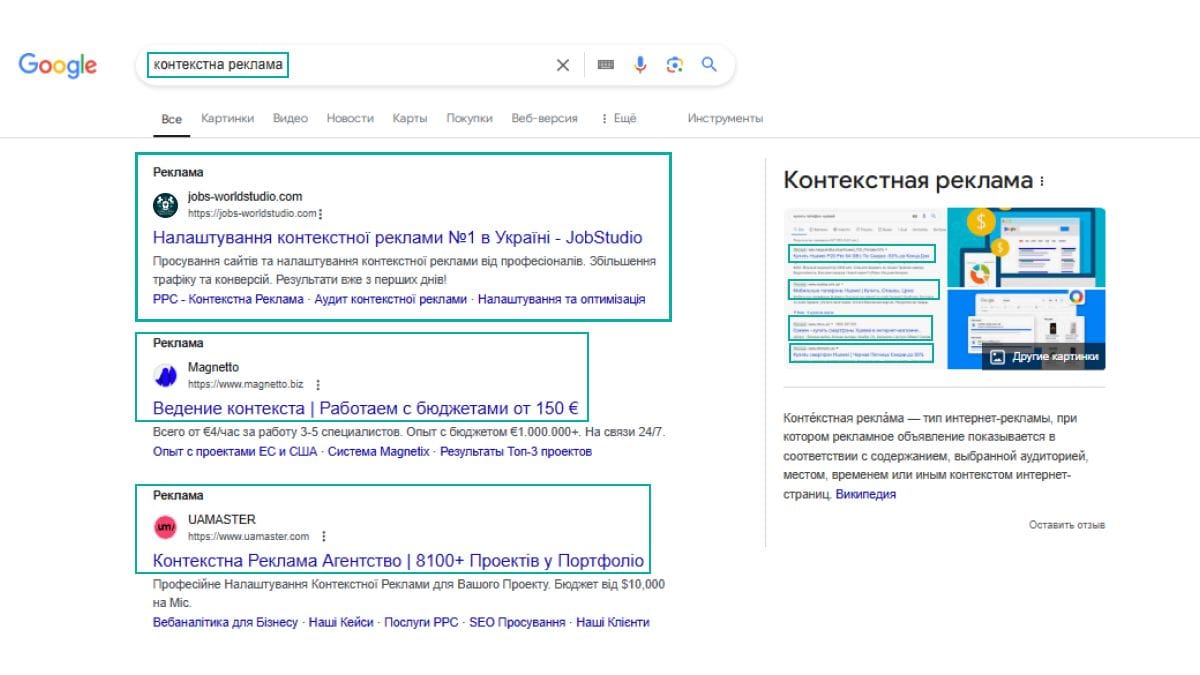
Task: Open Google Lens image search icon
Action: (675, 65)
